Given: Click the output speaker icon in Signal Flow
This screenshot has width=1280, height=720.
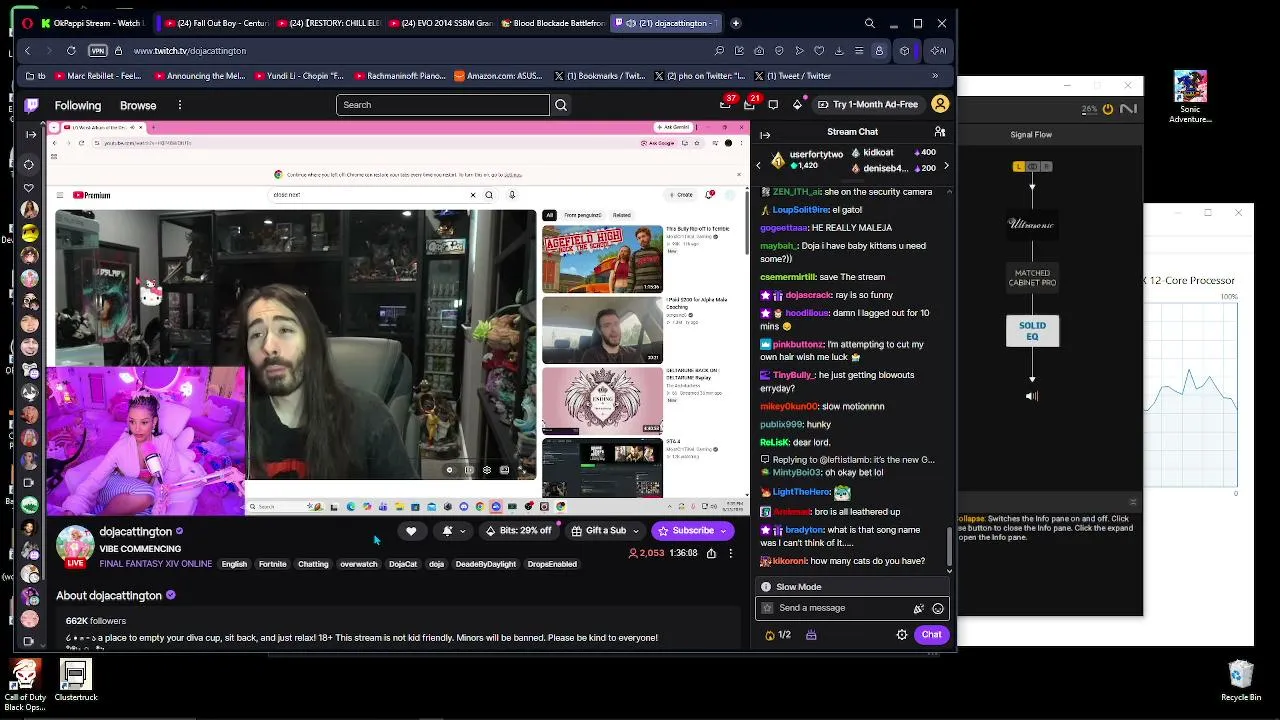Looking at the screenshot, I should pos(1032,396).
